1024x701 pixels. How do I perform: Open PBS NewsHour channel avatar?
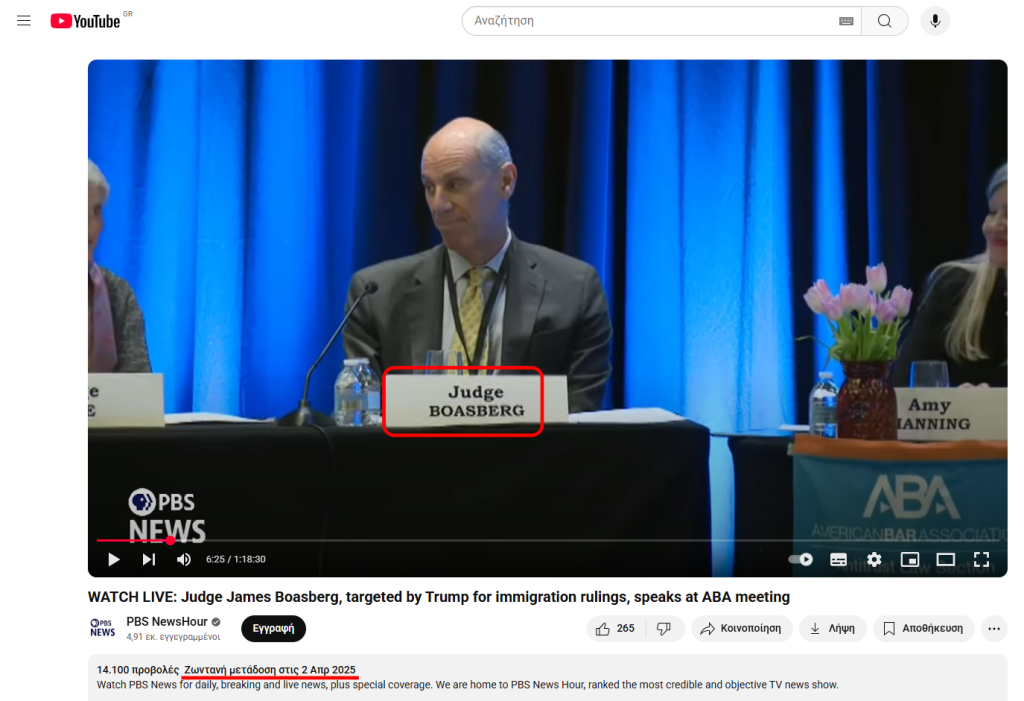coord(103,628)
